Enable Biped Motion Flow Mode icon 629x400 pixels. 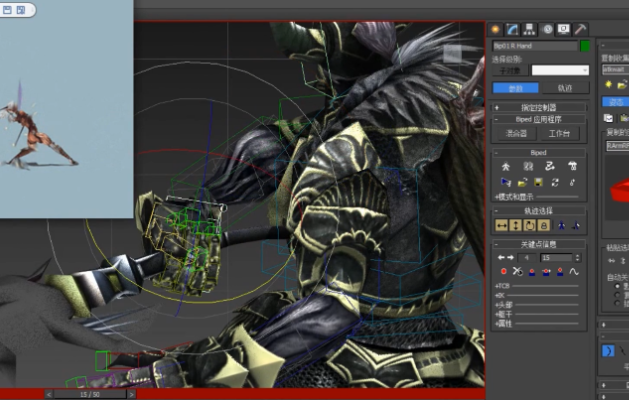click(x=550, y=166)
